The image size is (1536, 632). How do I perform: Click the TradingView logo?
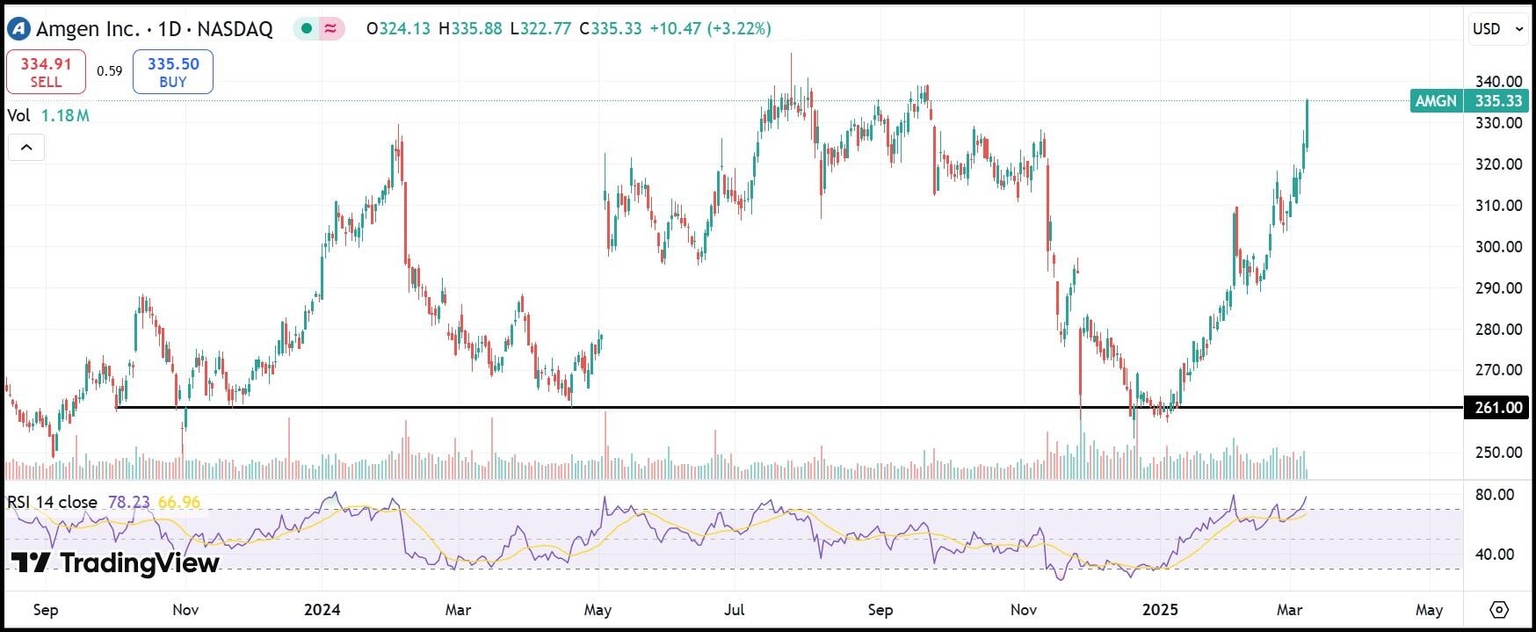coord(115,563)
